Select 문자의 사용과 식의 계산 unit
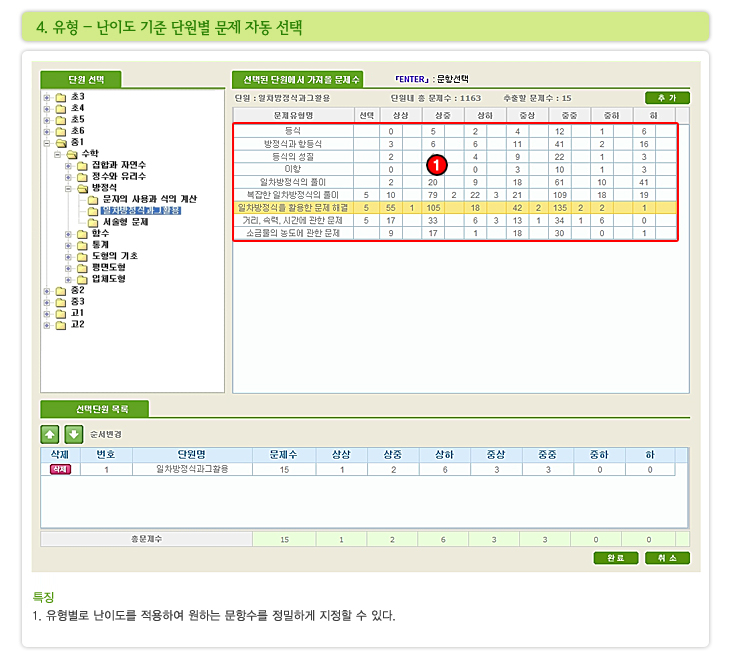 149,199
